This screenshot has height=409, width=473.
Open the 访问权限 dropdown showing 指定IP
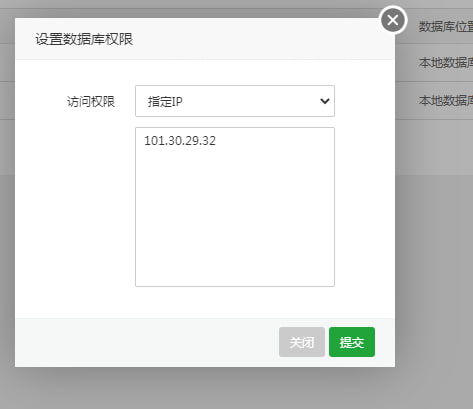pyautogui.click(x=235, y=101)
